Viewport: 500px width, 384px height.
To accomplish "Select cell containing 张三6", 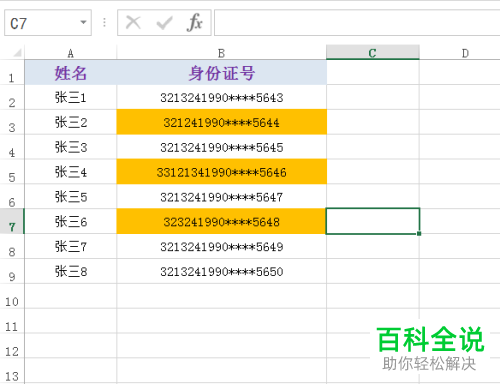I will (x=71, y=222).
